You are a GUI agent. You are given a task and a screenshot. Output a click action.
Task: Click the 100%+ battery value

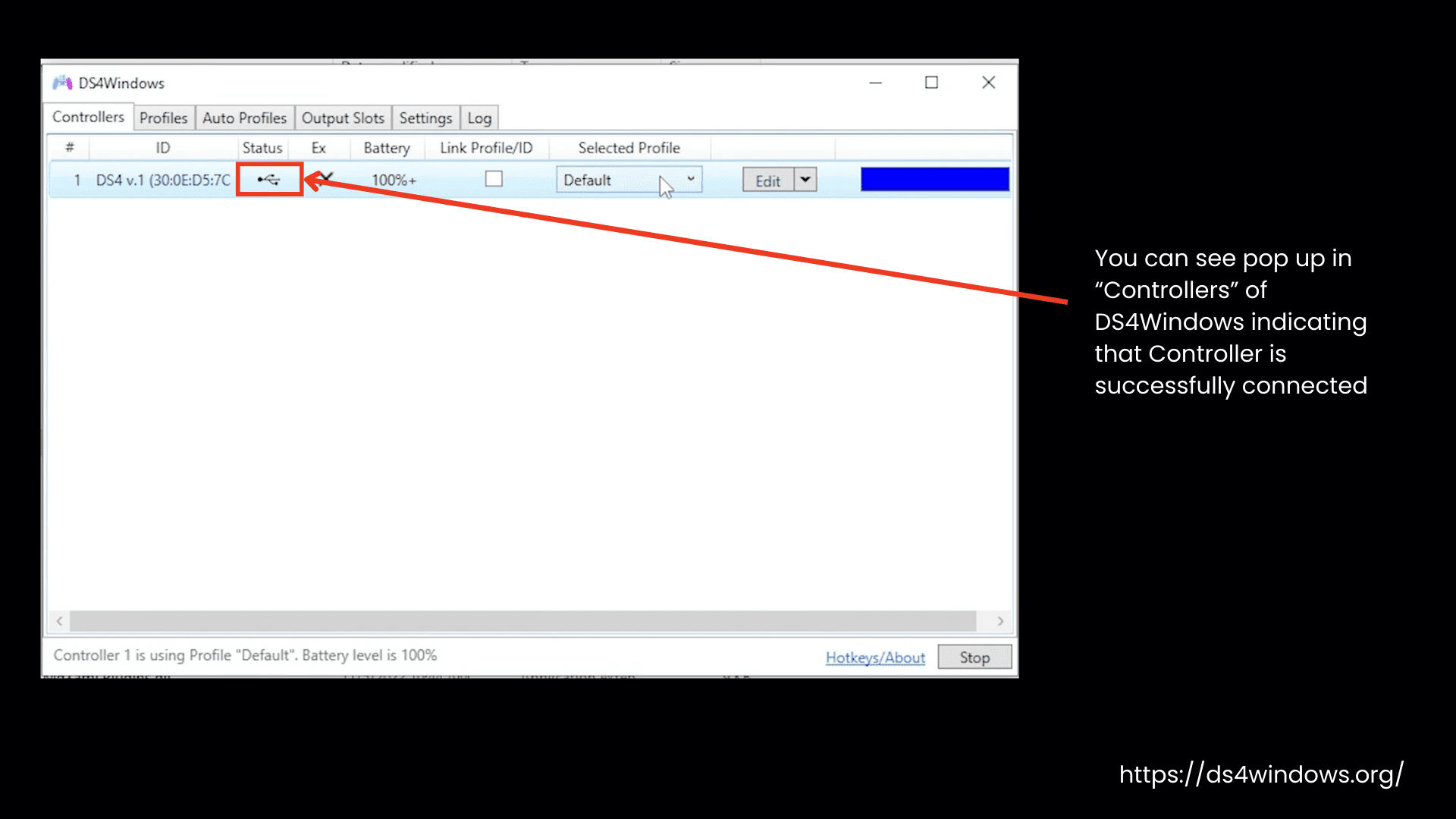click(x=394, y=180)
